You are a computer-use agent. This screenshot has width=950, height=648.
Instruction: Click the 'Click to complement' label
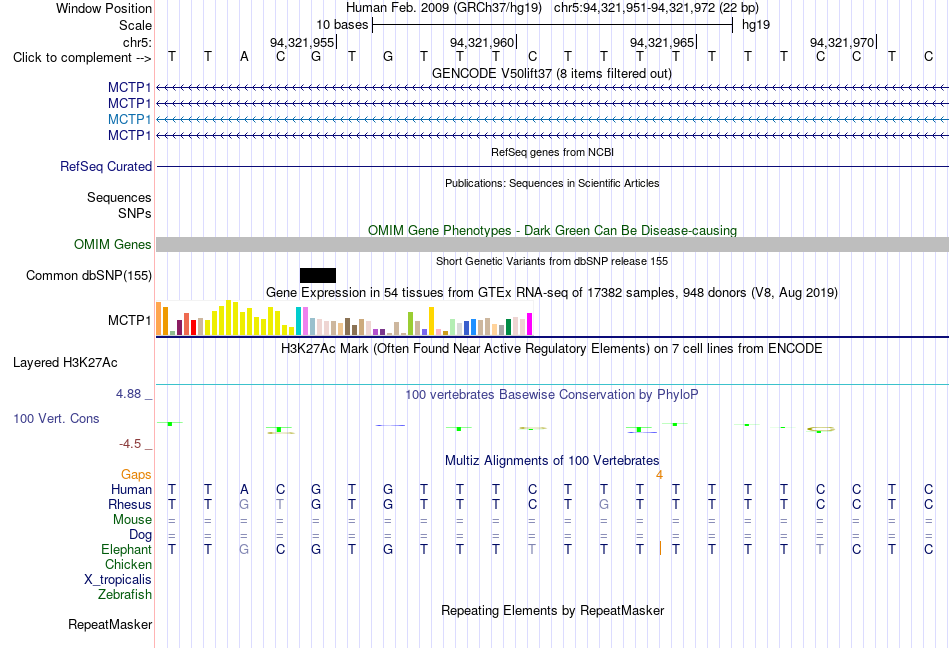pos(82,58)
